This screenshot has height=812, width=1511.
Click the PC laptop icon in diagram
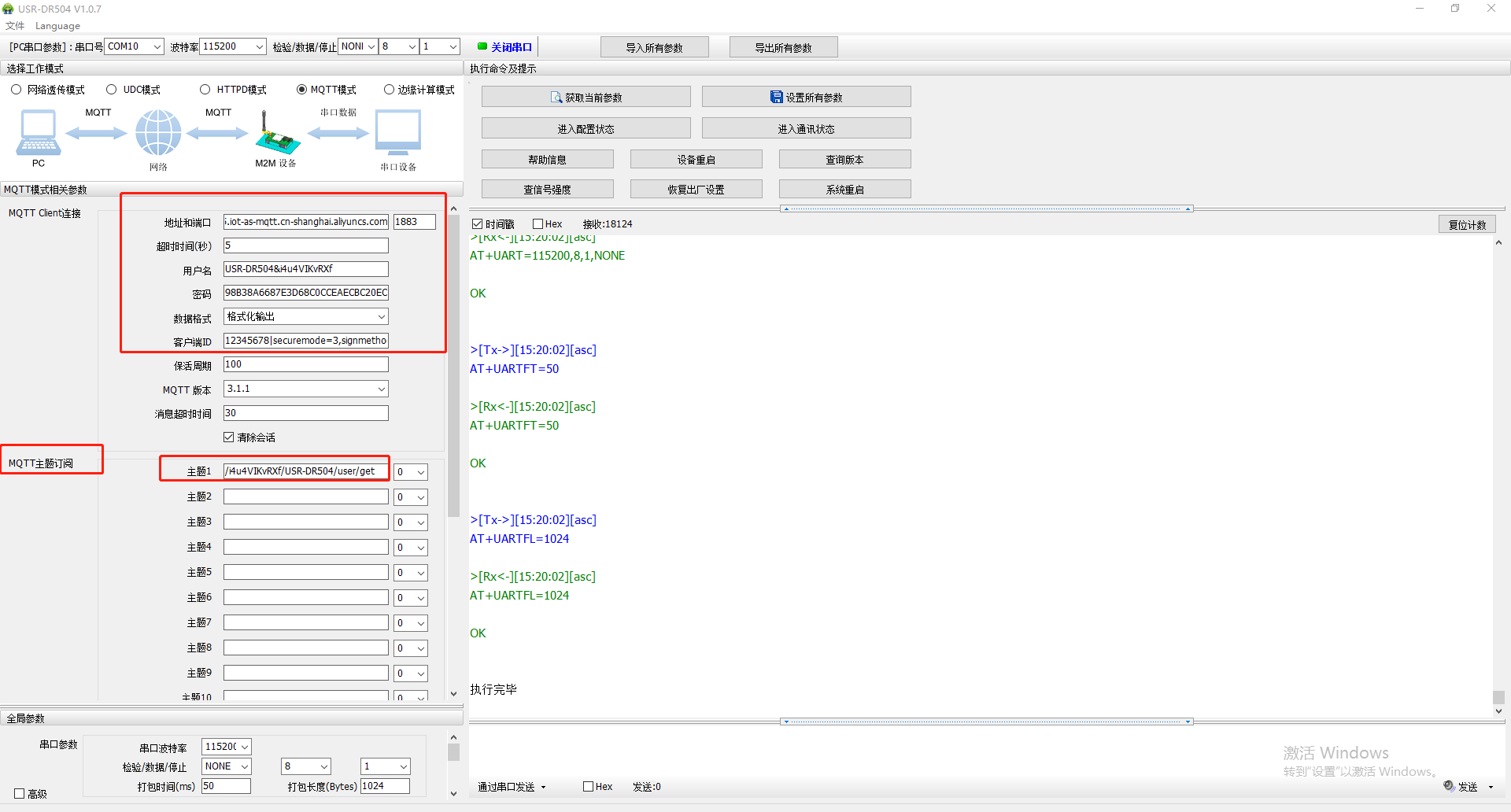click(38, 132)
